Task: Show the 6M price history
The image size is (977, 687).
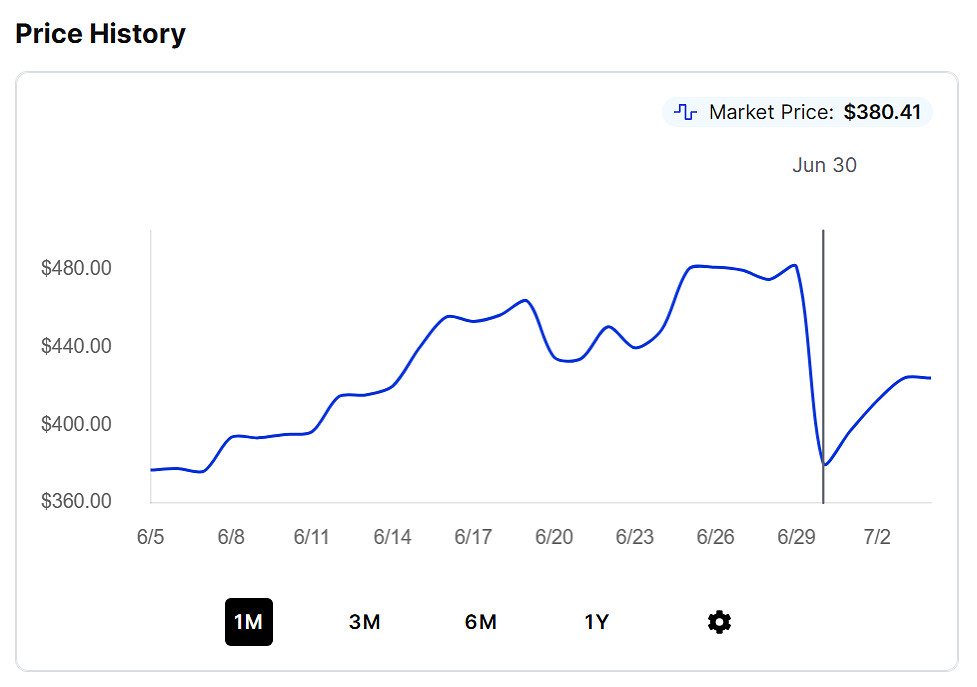Action: 480,622
